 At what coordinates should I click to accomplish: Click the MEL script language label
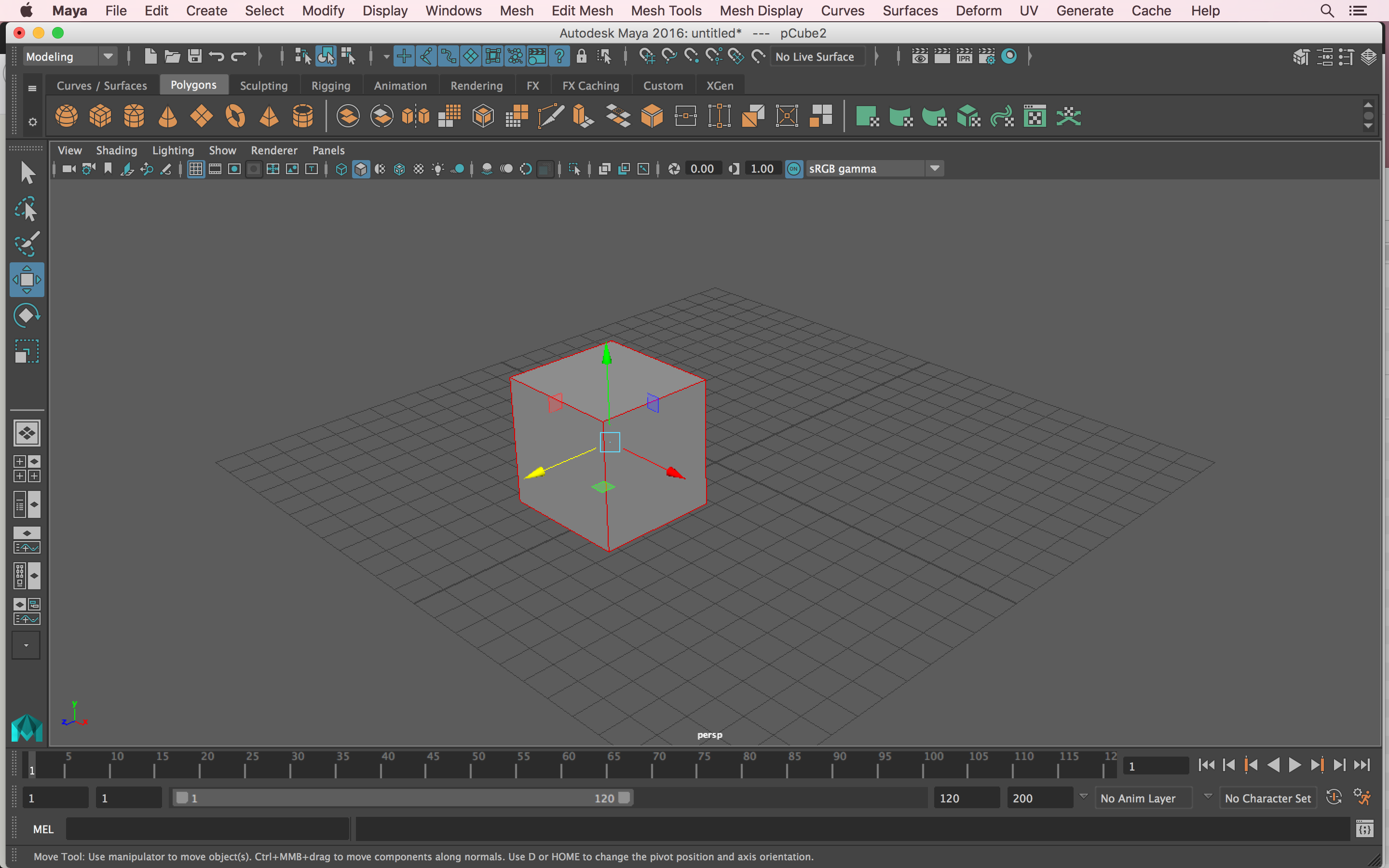click(x=43, y=829)
